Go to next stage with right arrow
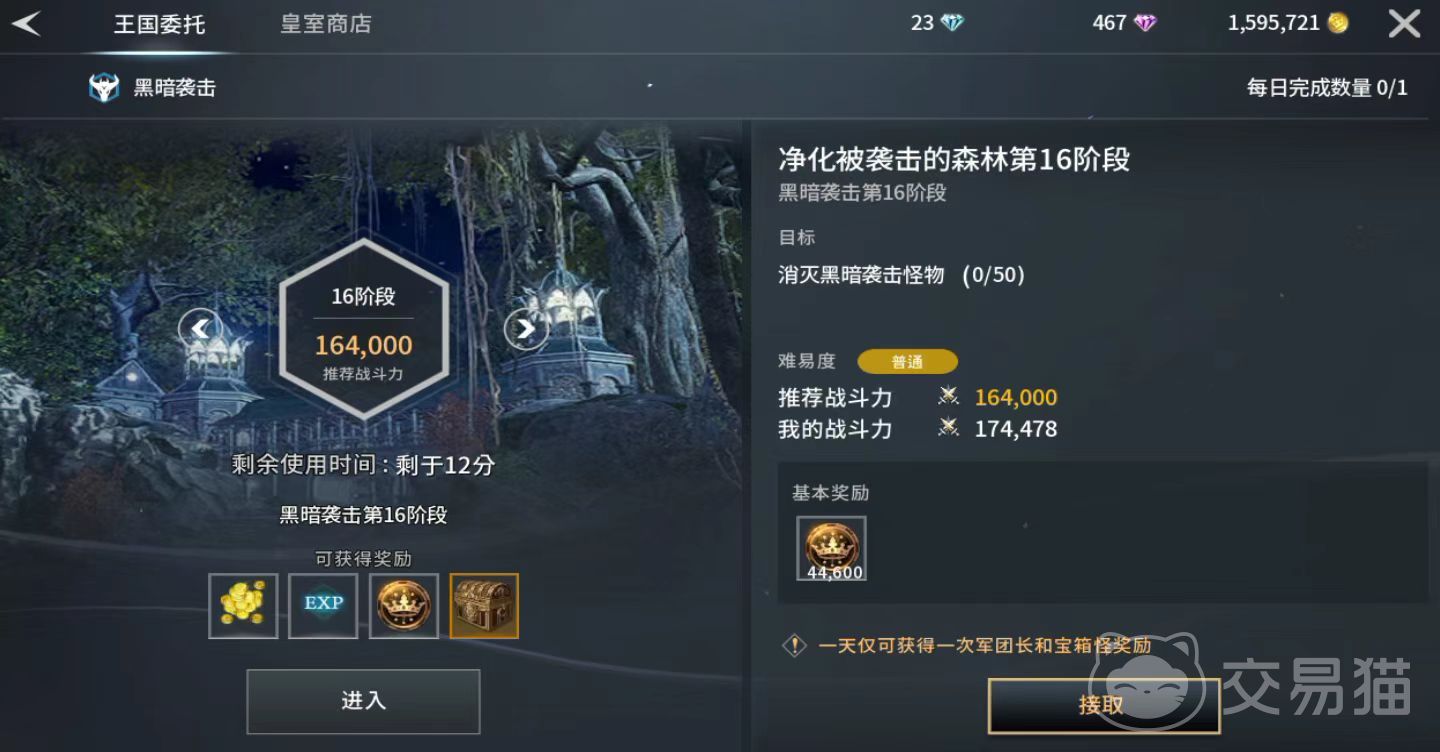This screenshot has width=1440, height=752. coord(526,328)
